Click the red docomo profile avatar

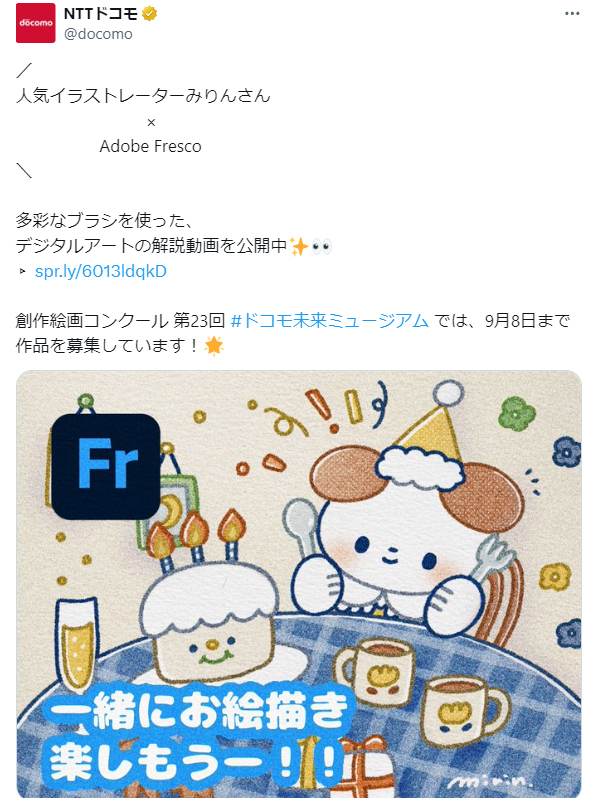35,23
